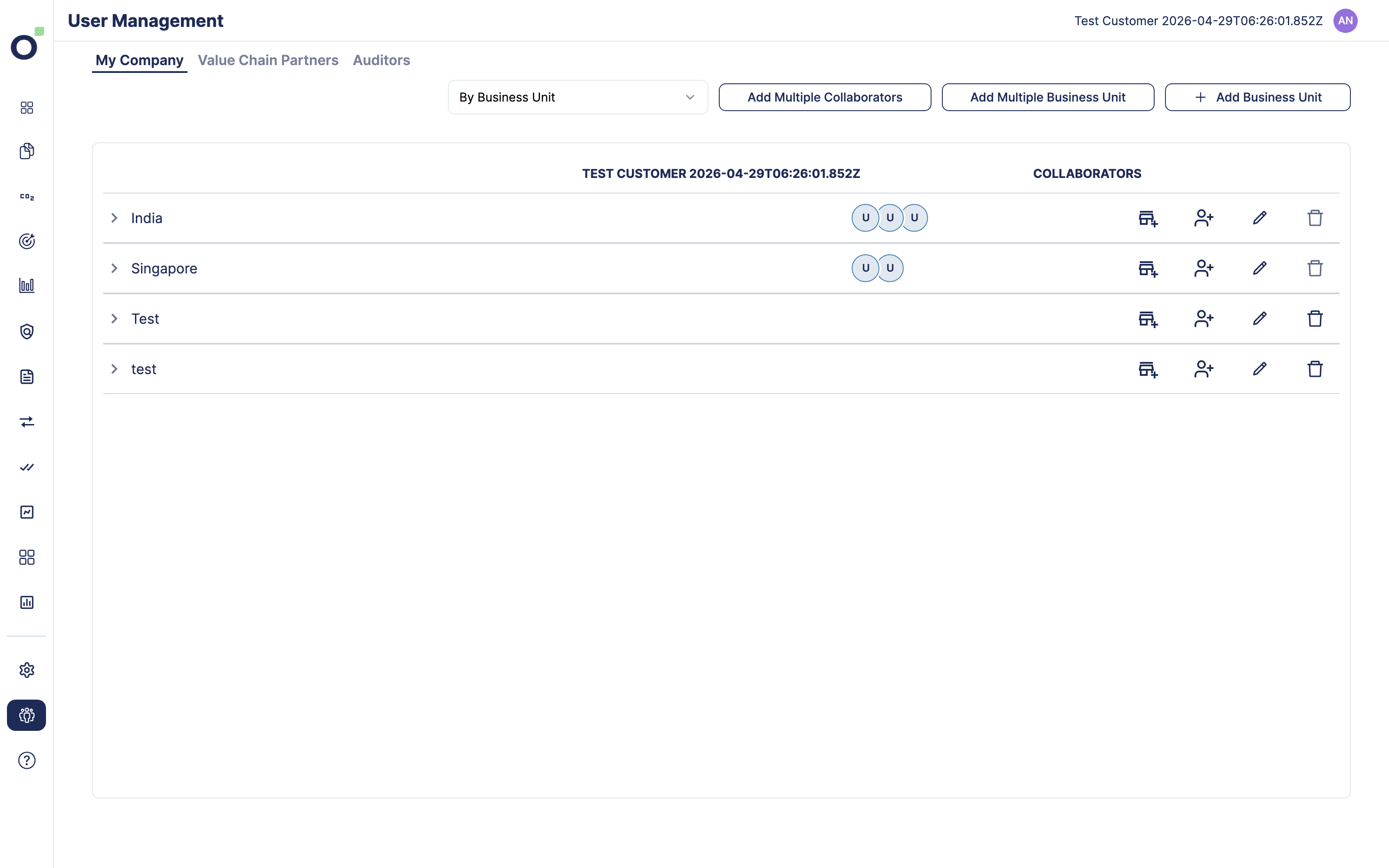Open the target goals sidebar icon
The image size is (1389, 868).
click(x=27, y=241)
